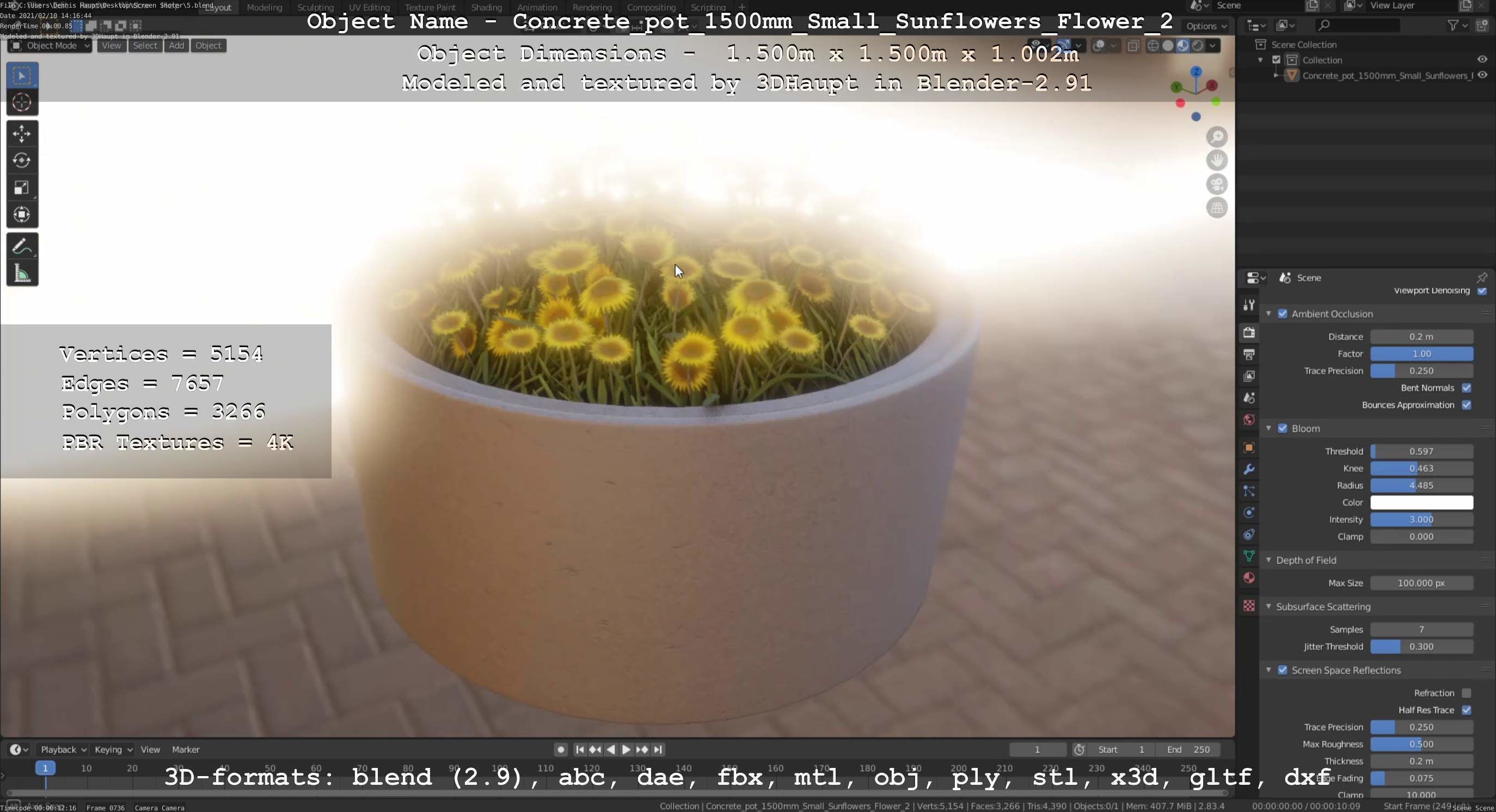Toggle Bounces Approximation checkbox
Screen dimensions: 1496x812
pyautogui.click(x=1467, y=405)
